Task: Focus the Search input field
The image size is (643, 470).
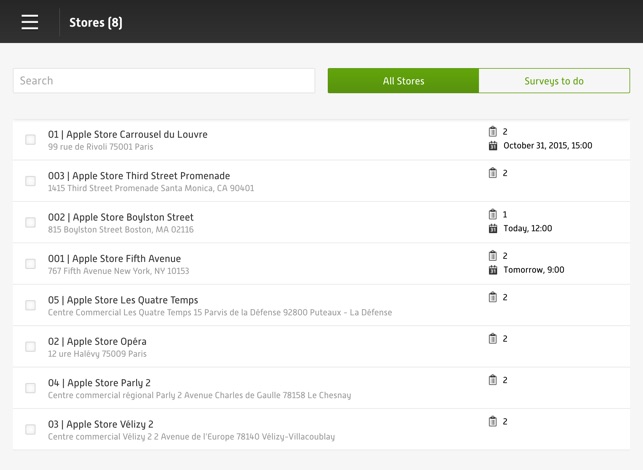Action: tap(164, 81)
